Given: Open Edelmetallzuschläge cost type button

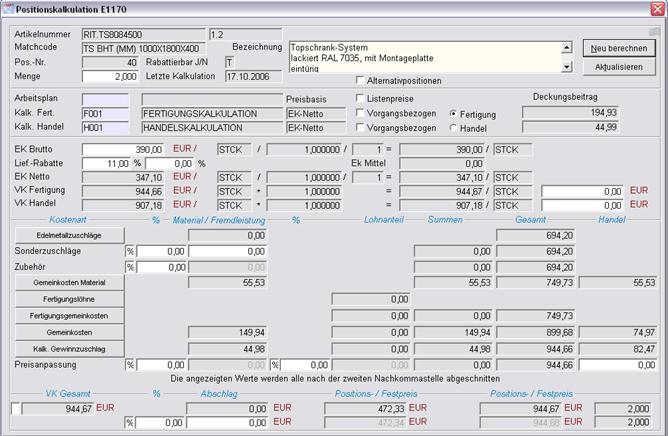Looking at the screenshot, I should coord(68,234).
